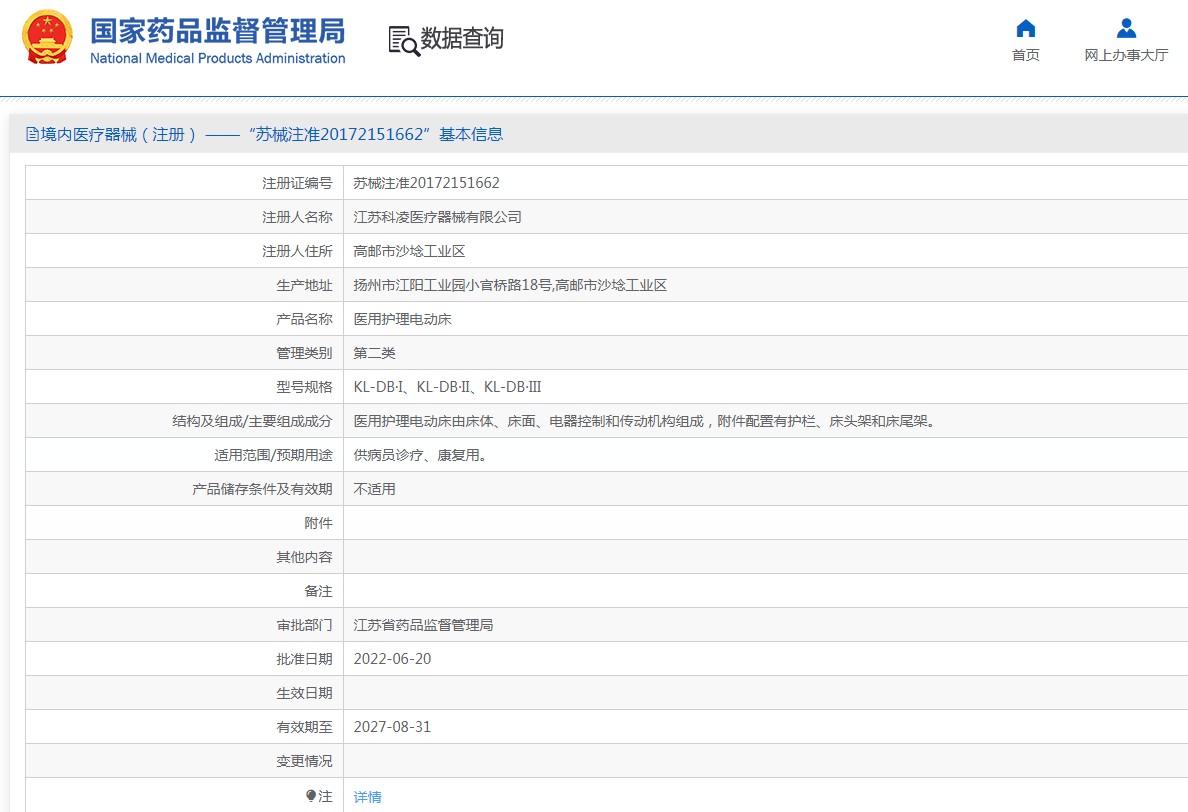Click the 注册人住所 label

(x=297, y=251)
